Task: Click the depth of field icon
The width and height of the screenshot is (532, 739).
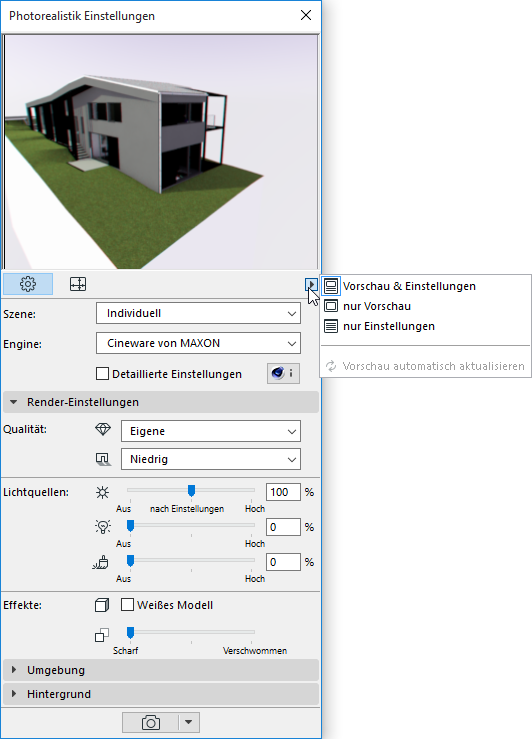Action: tap(102, 635)
